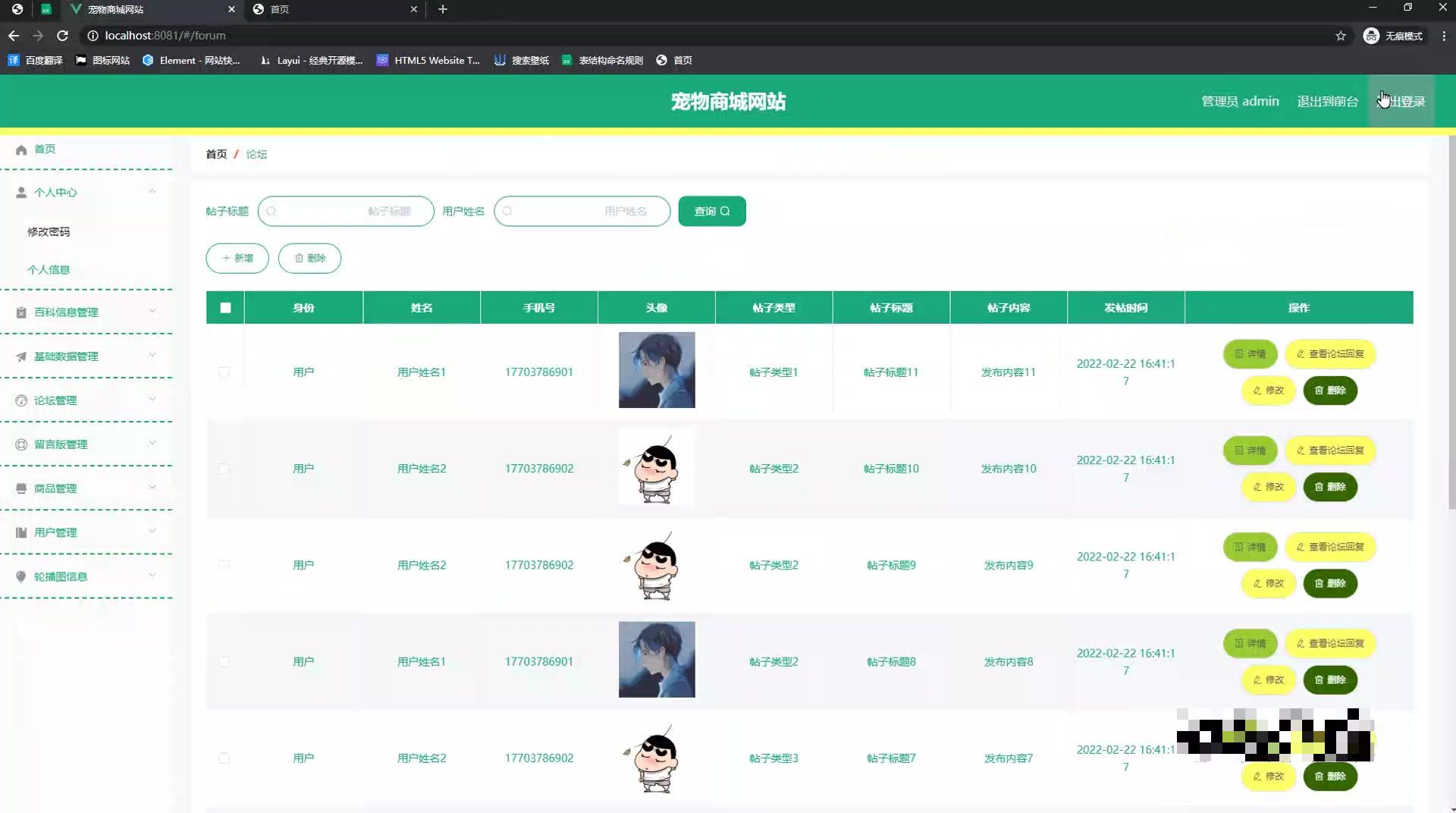The height and width of the screenshot is (813, 1456).
Task: Expand the 留言版管理 menu chevron
Action: pos(152,444)
